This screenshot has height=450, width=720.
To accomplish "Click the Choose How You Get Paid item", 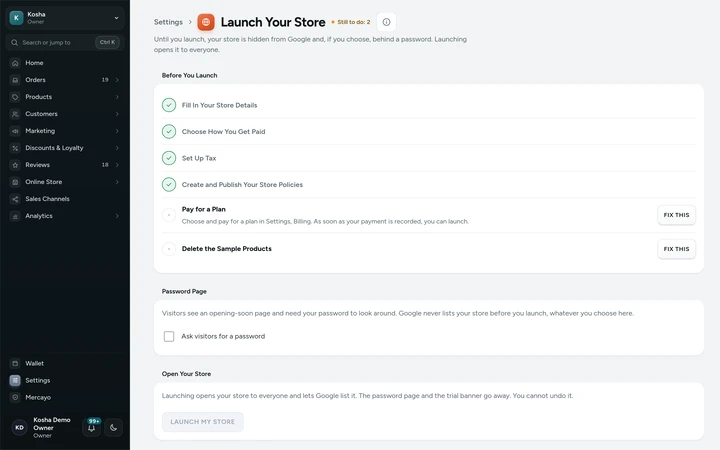I will point(223,131).
